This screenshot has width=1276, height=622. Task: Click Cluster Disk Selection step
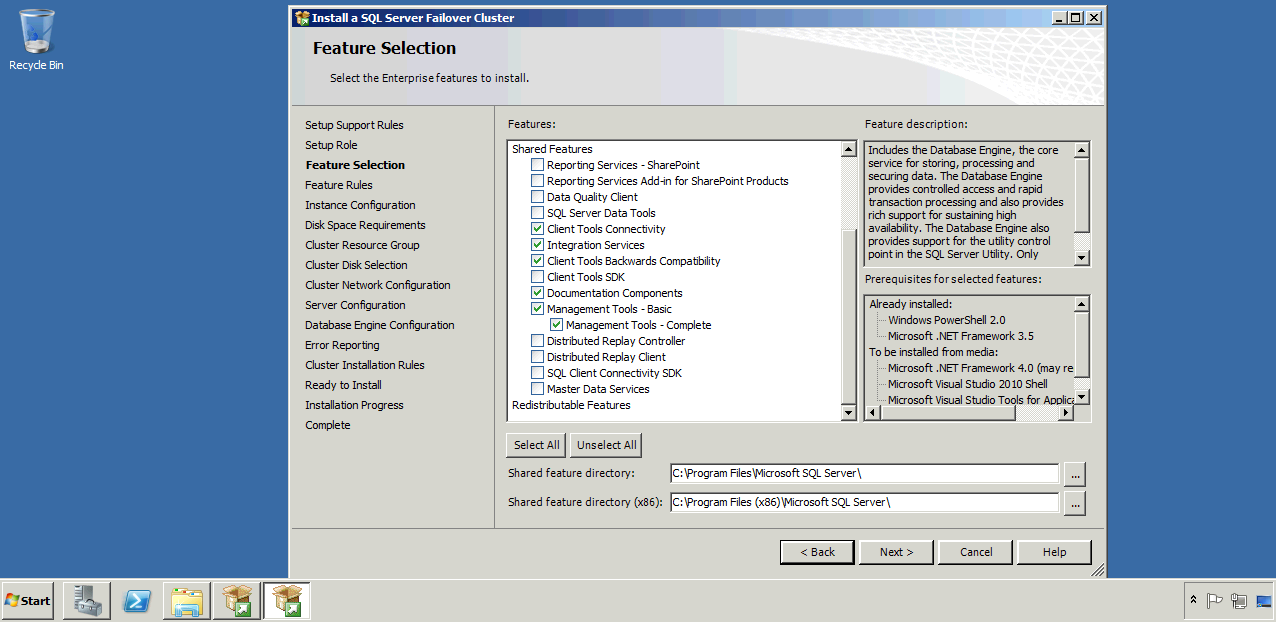coord(356,265)
